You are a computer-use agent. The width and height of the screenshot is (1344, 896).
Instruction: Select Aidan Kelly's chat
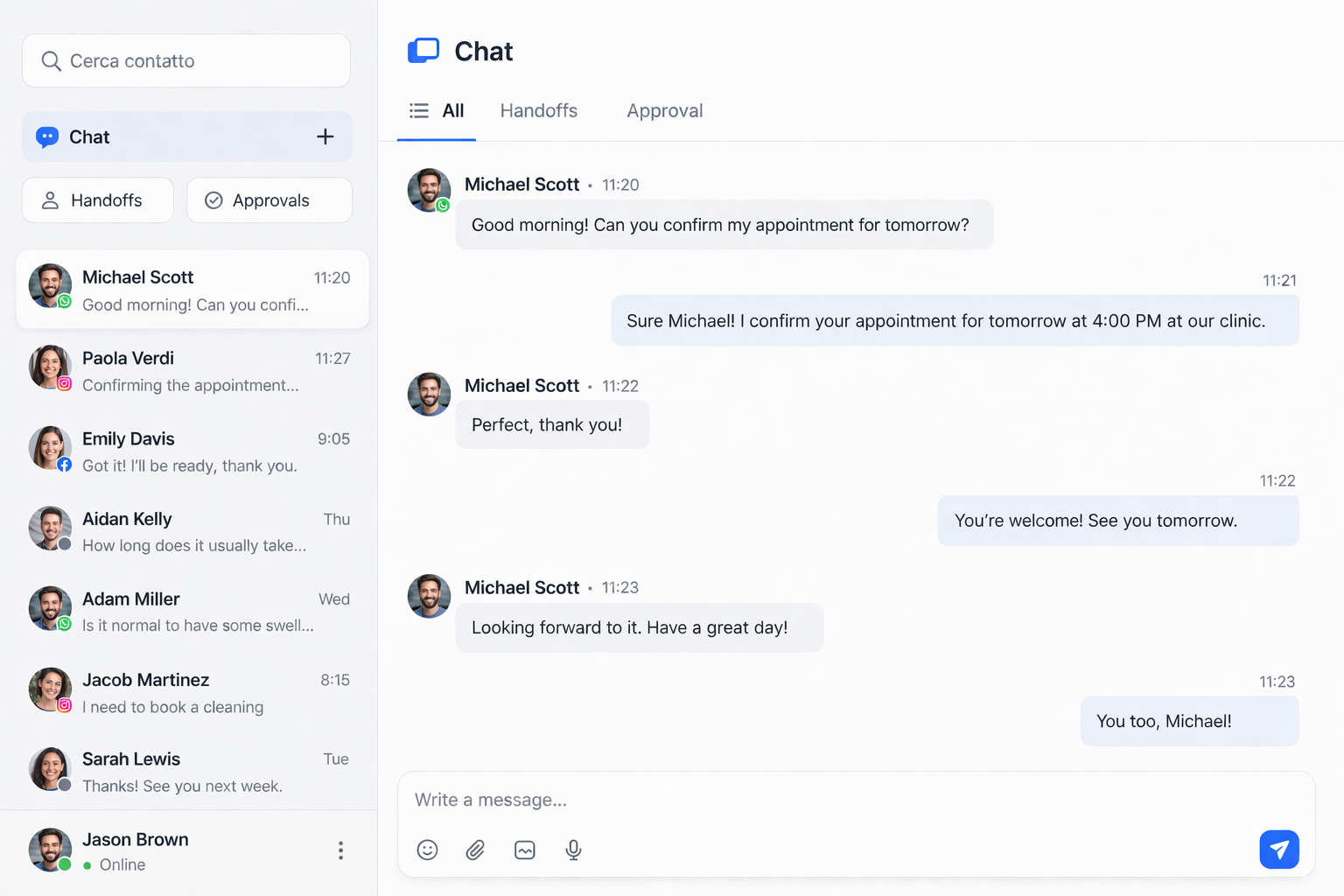click(x=191, y=531)
